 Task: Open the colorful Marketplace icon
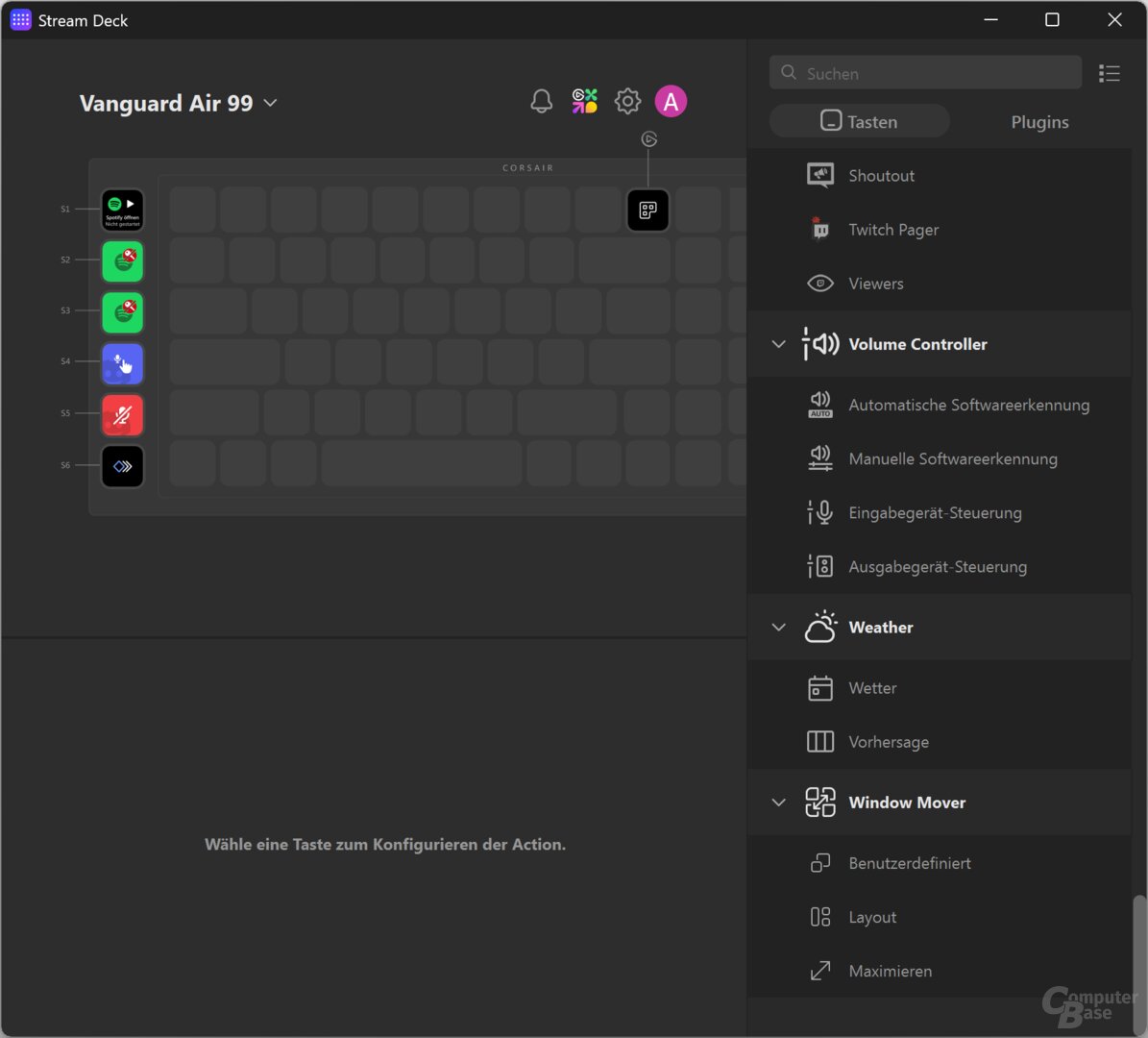pyautogui.click(x=584, y=102)
